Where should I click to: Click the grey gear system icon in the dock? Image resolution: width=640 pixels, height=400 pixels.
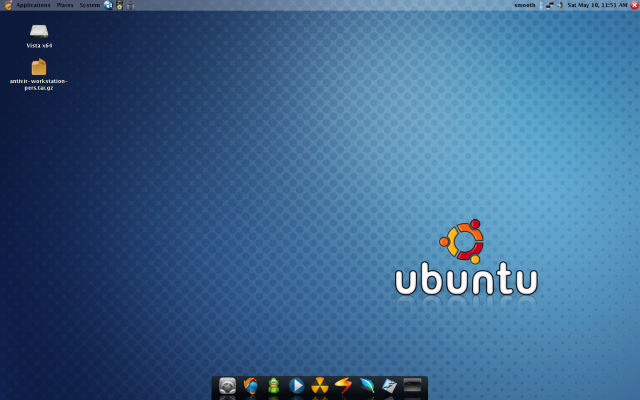(x=227, y=386)
